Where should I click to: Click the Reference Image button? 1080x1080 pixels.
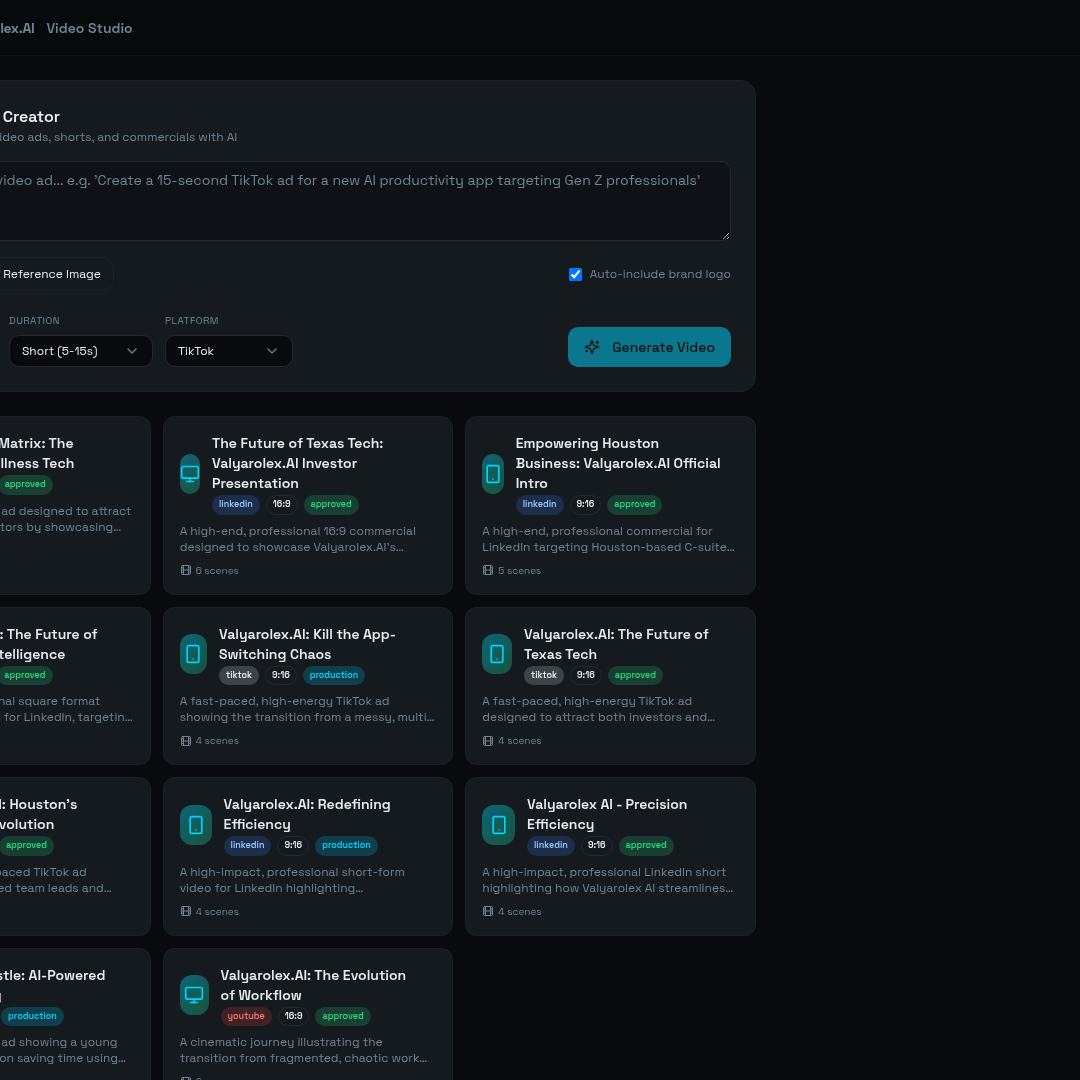click(52, 274)
